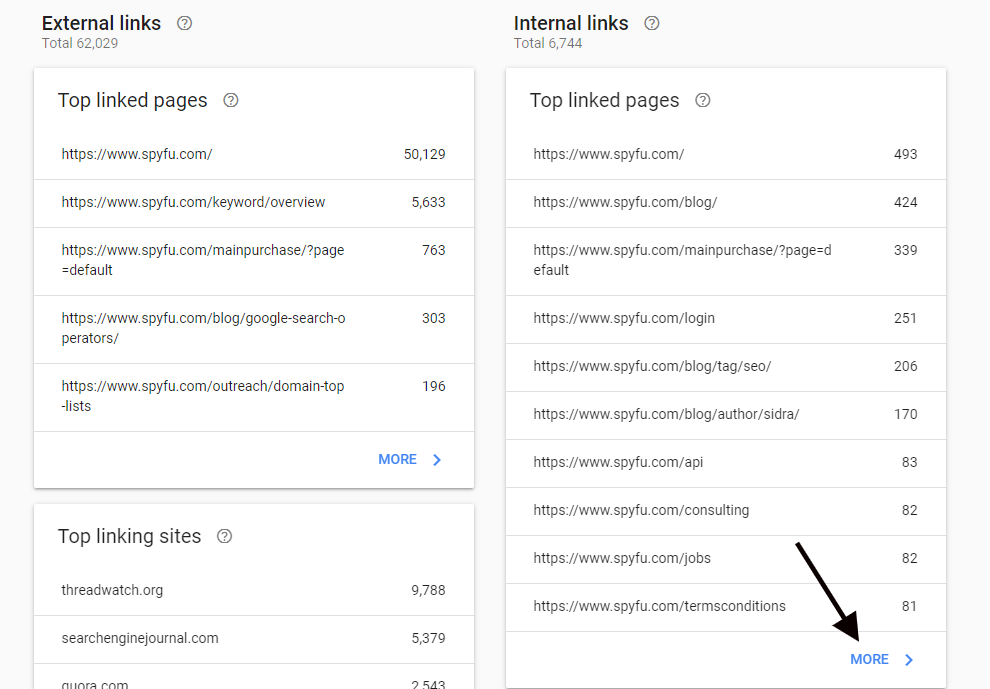Select the spyfu.com/api internal row
990x689 pixels.
[618, 462]
